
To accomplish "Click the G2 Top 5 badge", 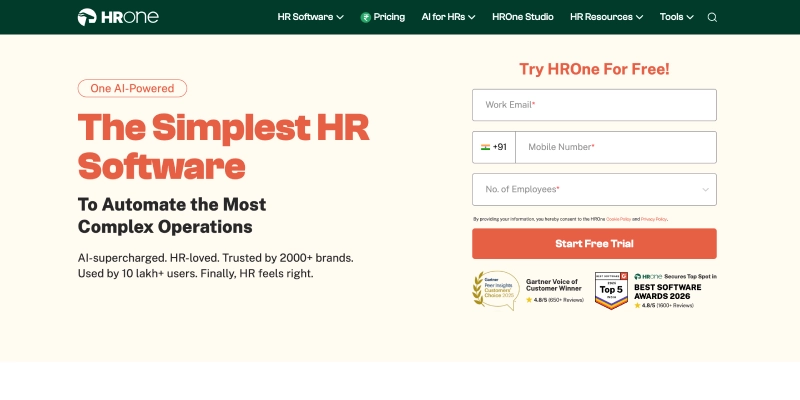I will (x=611, y=290).
